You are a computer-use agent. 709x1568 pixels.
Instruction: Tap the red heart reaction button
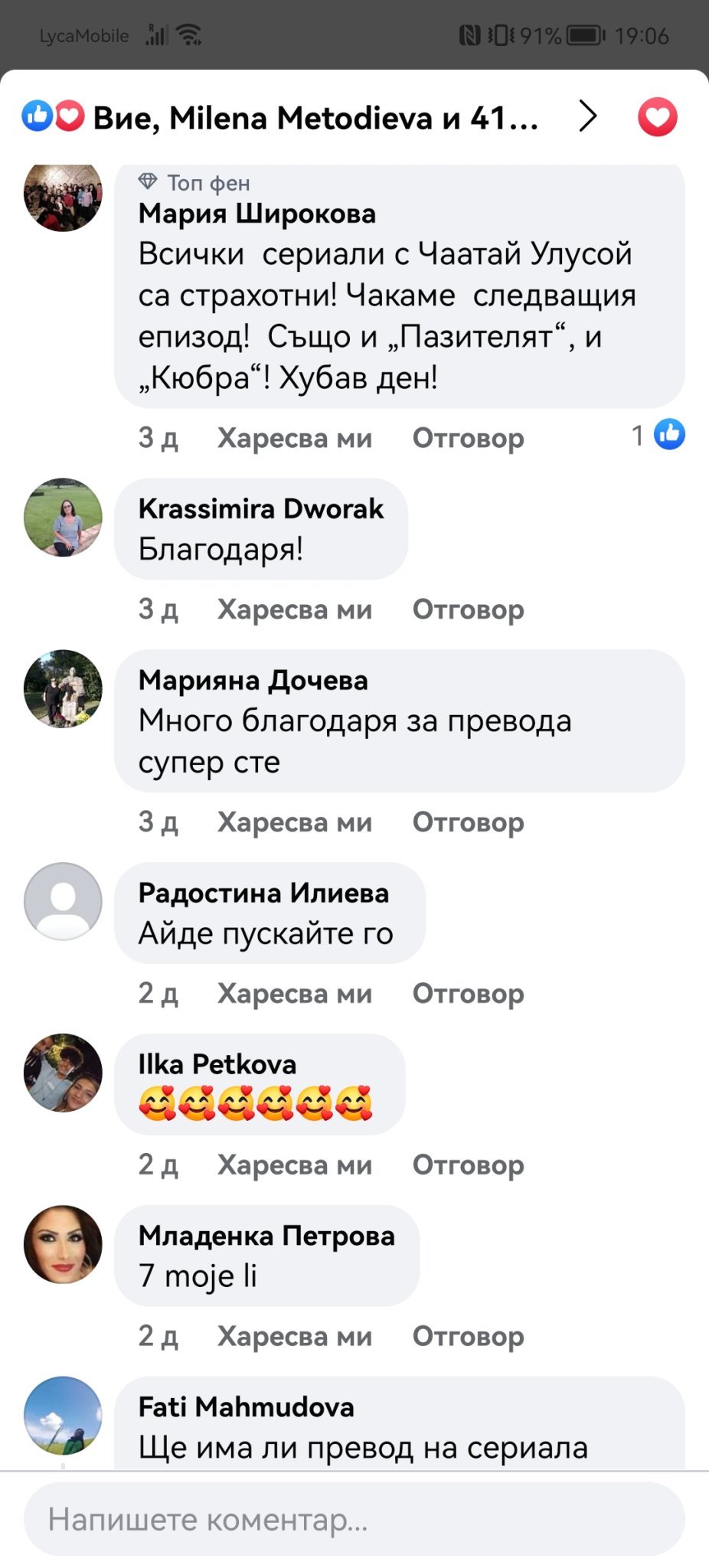click(x=658, y=117)
